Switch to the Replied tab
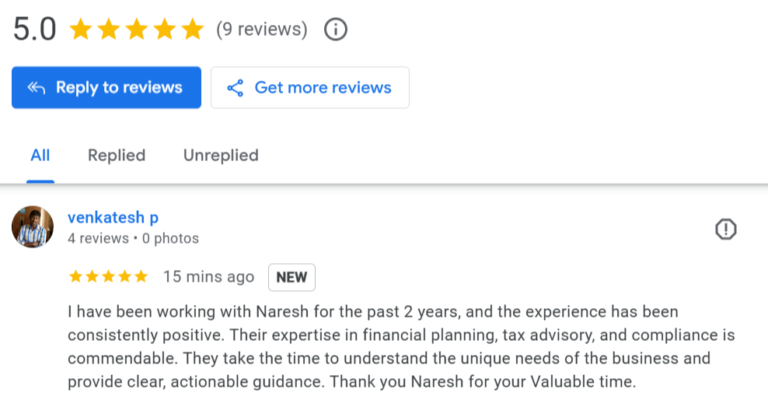The width and height of the screenshot is (768, 407). click(116, 155)
